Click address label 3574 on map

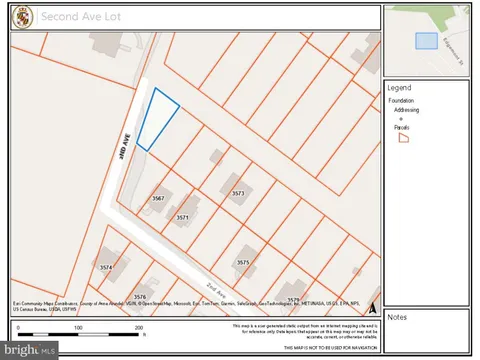pos(106,267)
